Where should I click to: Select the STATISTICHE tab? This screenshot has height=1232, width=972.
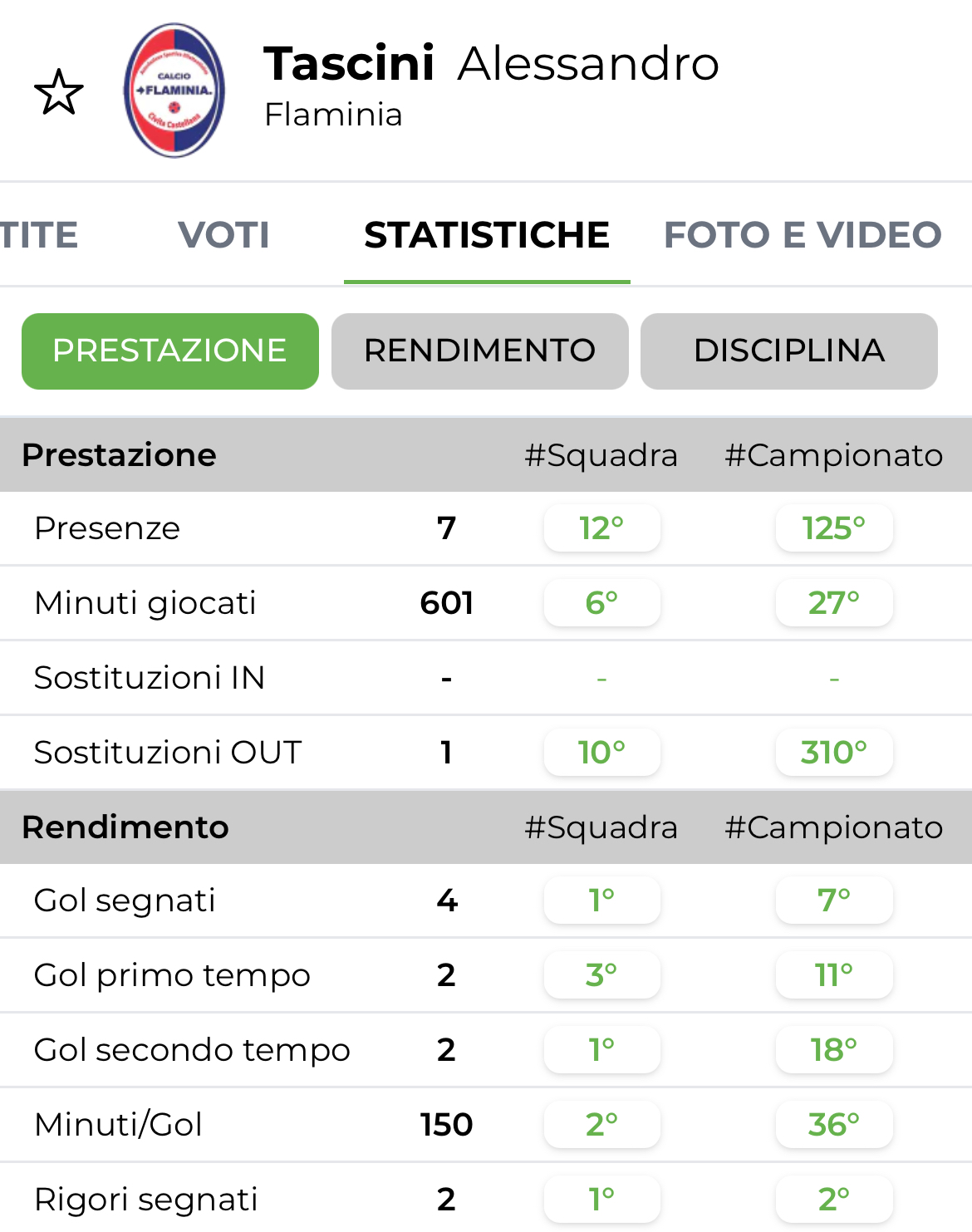click(487, 235)
